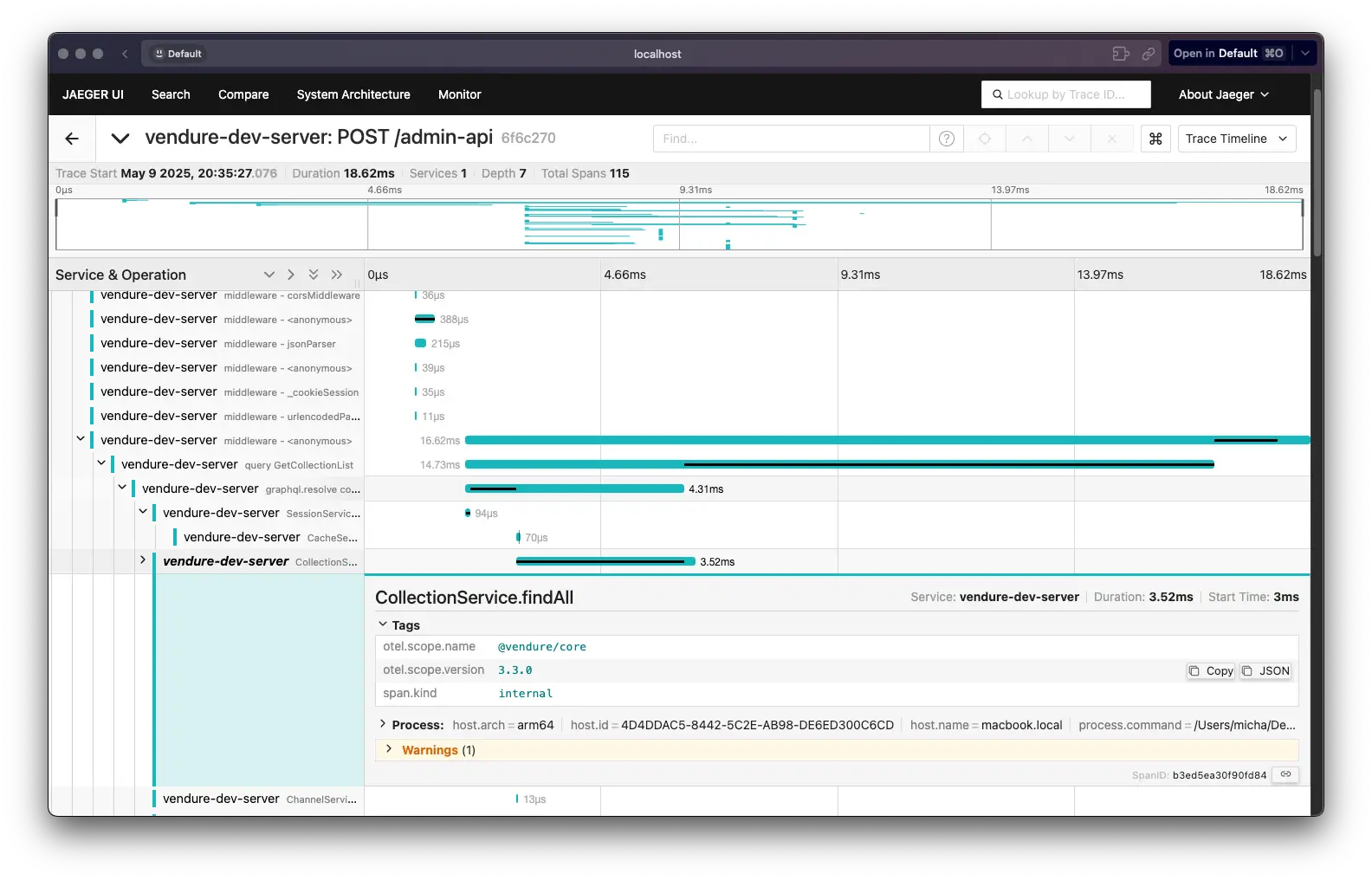Open the Compare page
1372x880 pixels.
tap(243, 94)
